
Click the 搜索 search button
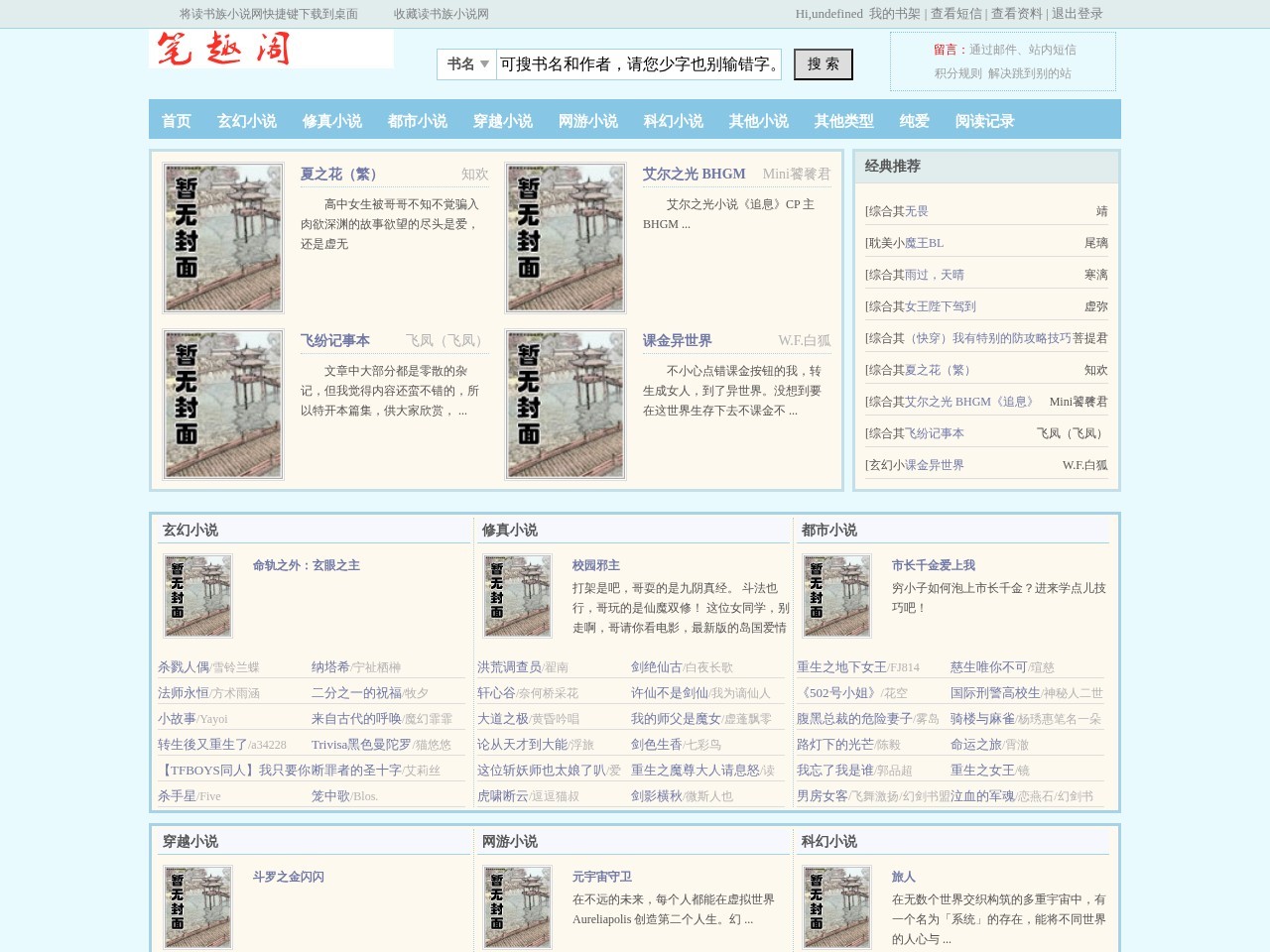click(823, 63)
